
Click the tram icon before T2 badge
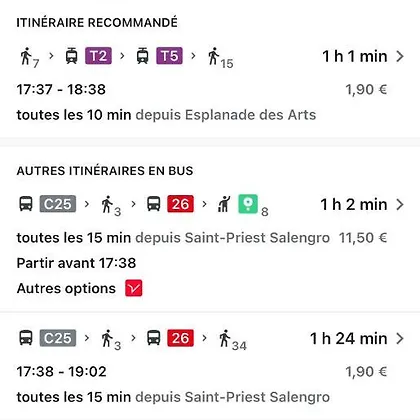click(x=71, y=56)
